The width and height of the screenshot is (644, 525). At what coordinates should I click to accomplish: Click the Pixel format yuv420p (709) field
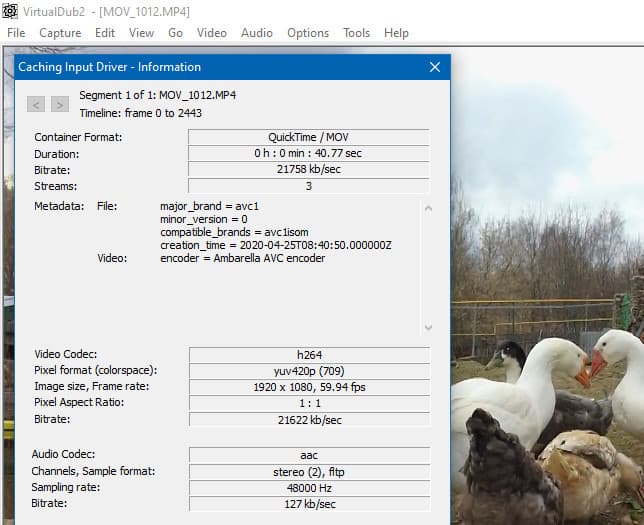coord(310,371)
